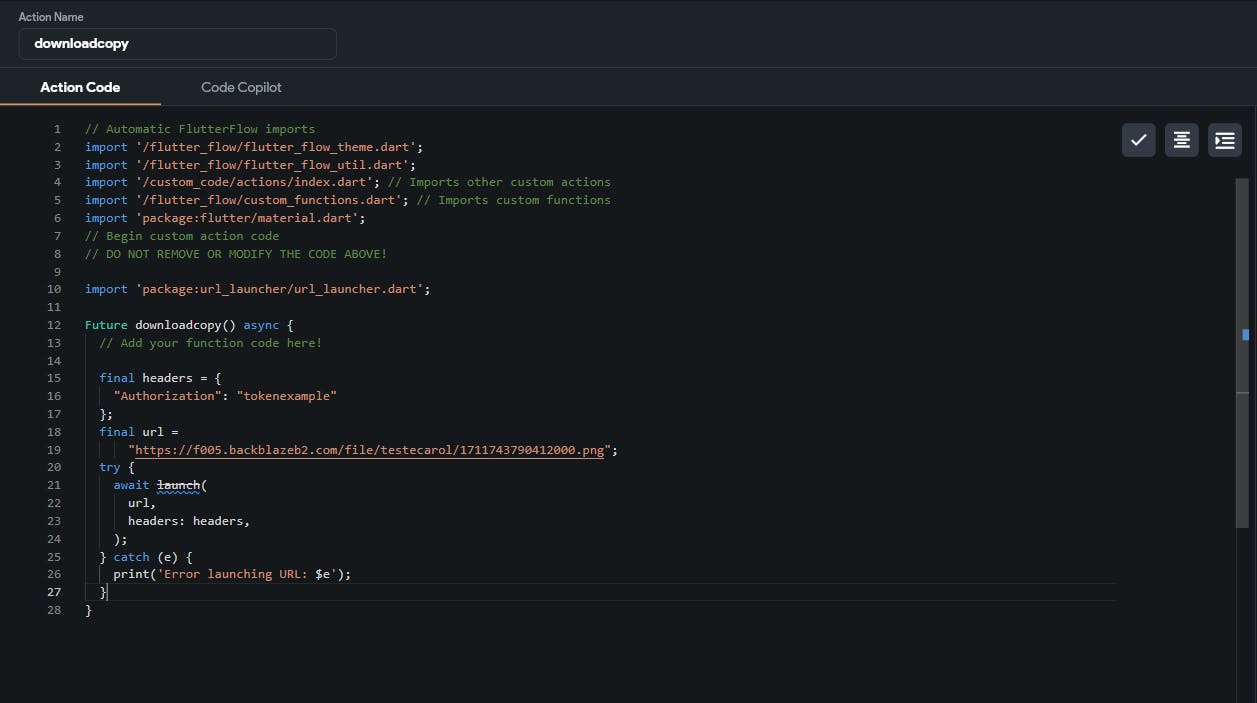Select the Action Code tab
Screen dimensions: 1257x703
click(80, 87)
